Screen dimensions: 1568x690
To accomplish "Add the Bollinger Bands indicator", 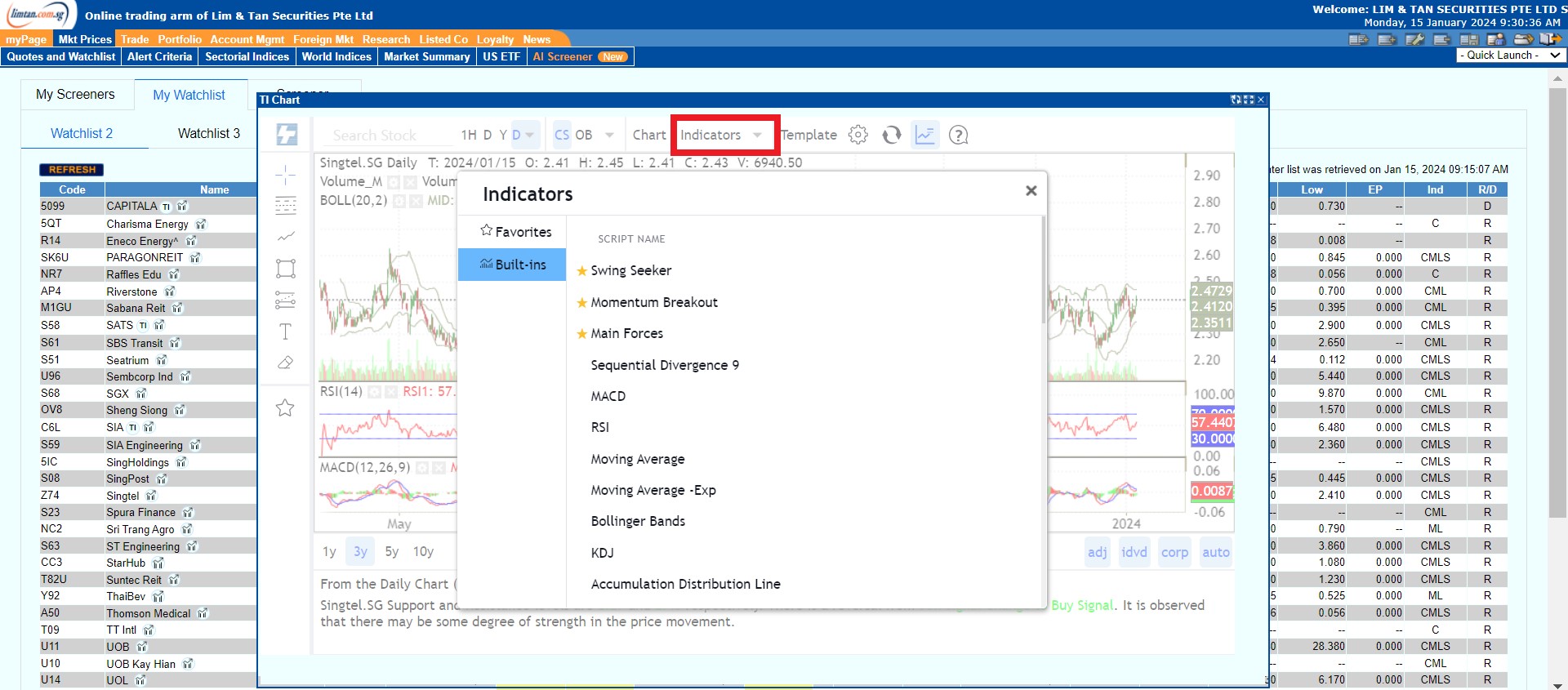I will click(638, 521).
